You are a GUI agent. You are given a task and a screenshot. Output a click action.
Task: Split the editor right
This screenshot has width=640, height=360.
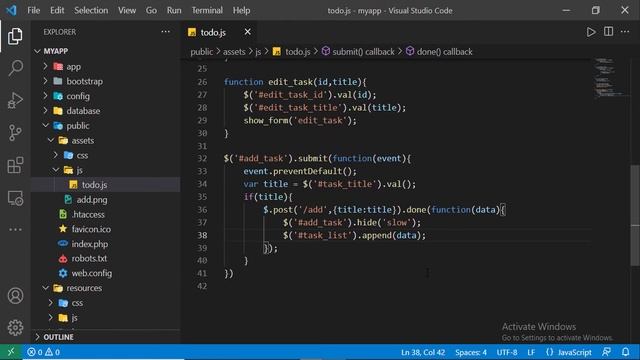pos(608,32)
